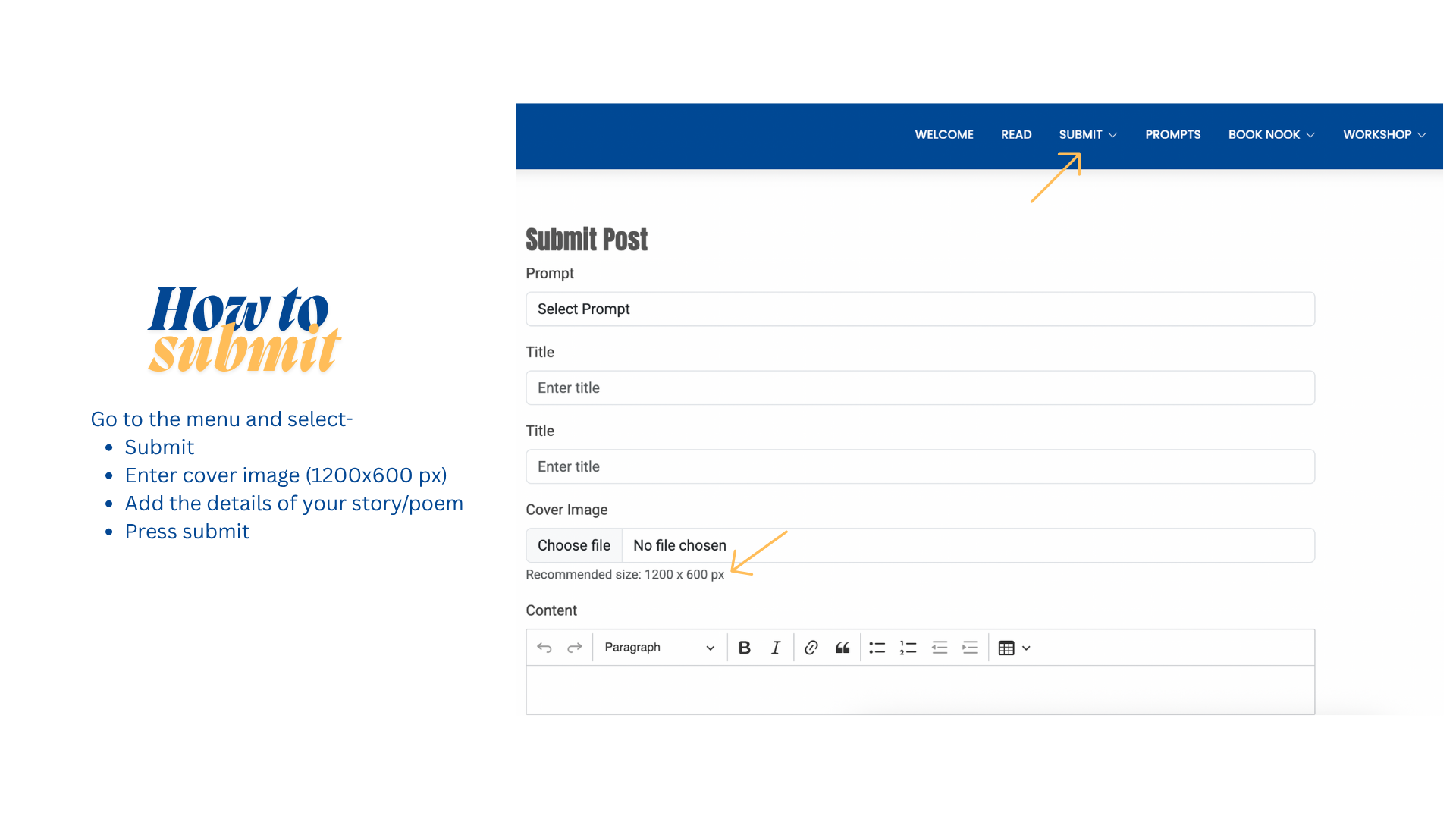1456x819 pixels.
Task: Open the Select Prompt dropdown
Action: coord(919,309)
